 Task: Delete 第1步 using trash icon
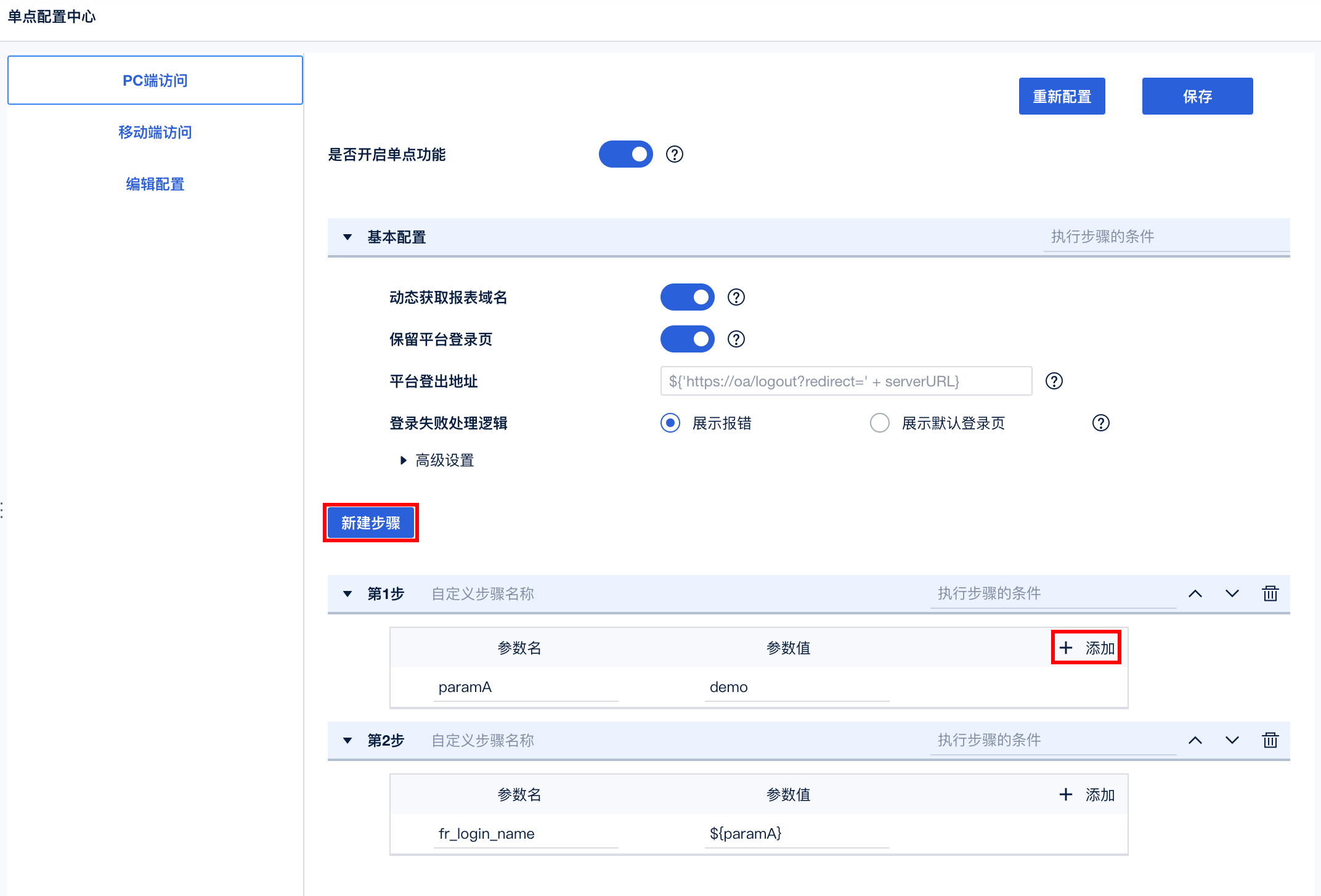click(x=1270, y=593)
